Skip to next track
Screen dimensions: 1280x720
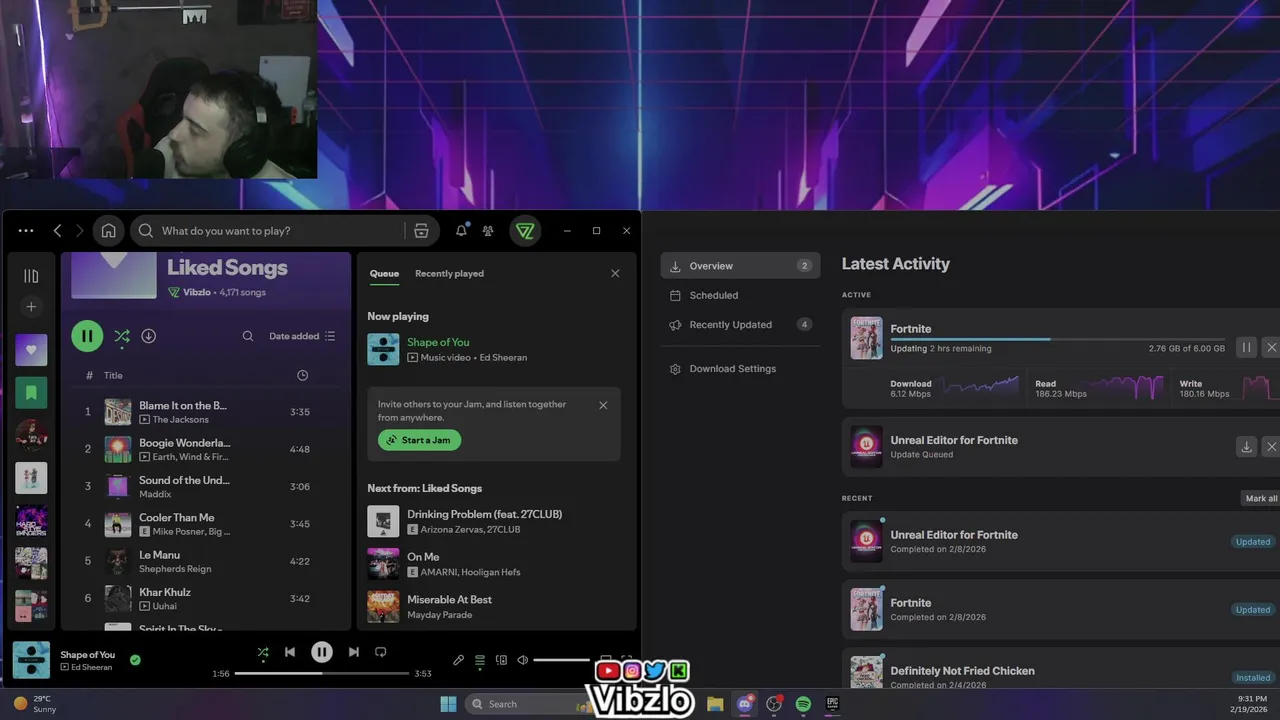click(x=353, y=652)
